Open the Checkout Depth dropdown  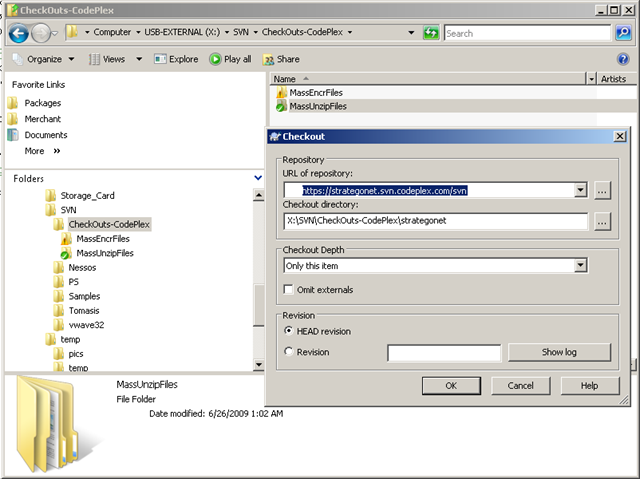tap(580, 266)
